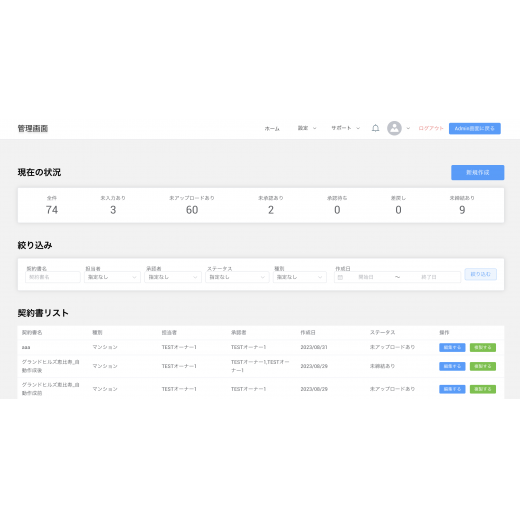This screenshot has width=520, height=520.
Task: Open the サポート menu in header
Action: (x=345, y=128)
